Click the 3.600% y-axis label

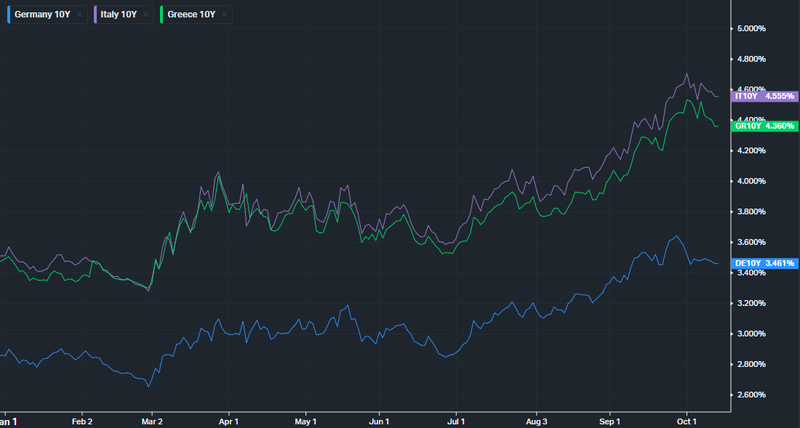[752, 242]
